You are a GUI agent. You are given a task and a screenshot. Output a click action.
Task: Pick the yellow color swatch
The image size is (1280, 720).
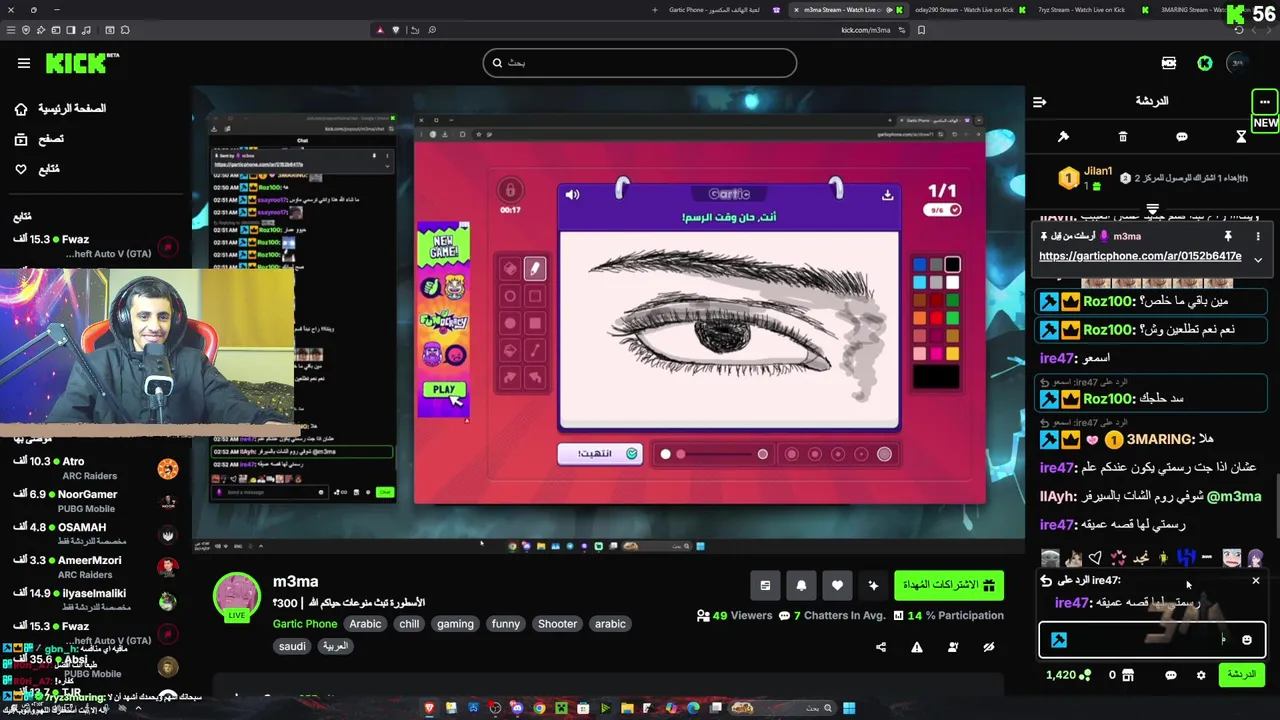(952, 353)
